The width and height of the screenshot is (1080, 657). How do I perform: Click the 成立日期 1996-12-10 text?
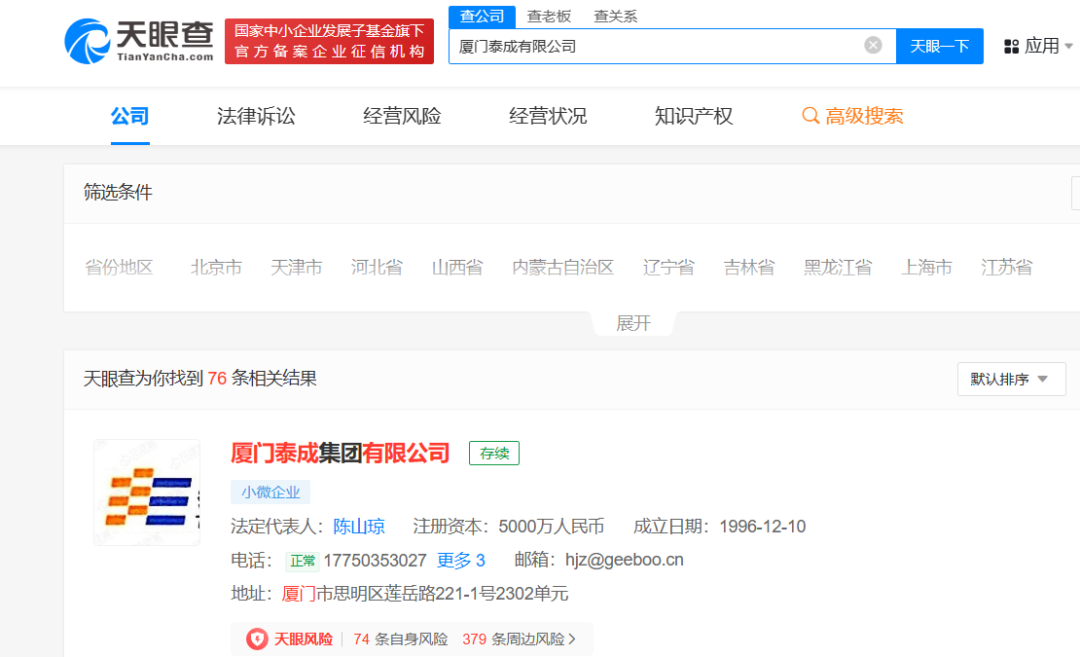[x=720, y=527]
